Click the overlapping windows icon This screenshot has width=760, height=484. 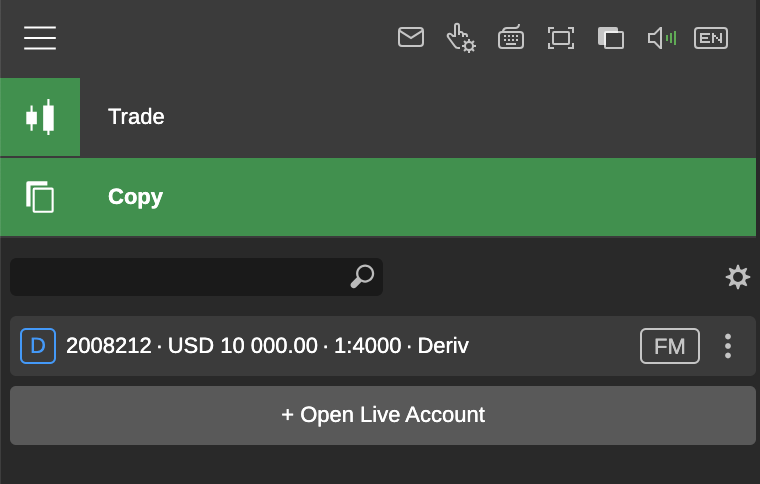coord(610,38)
